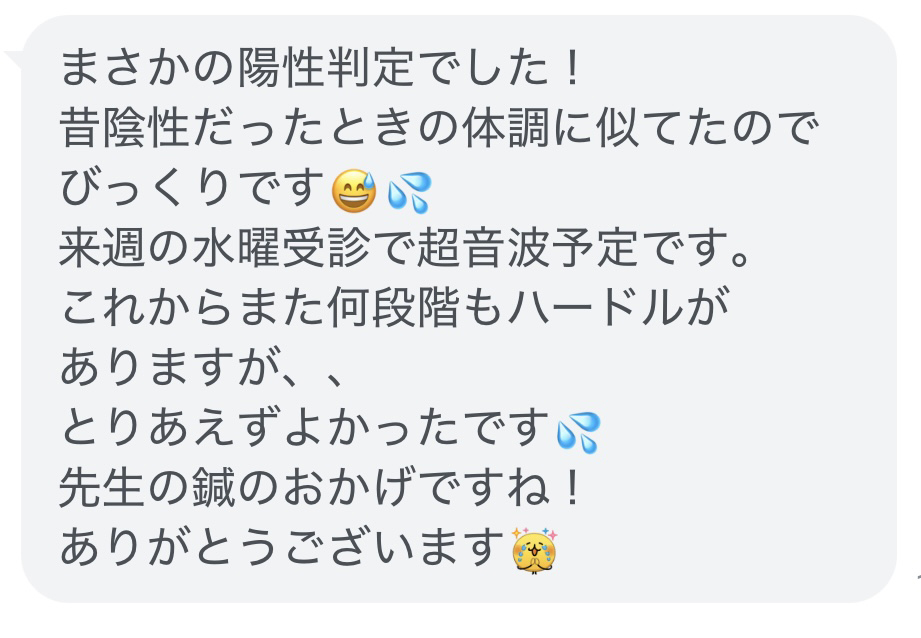
Task: Click the word 陽性判定 in the message
Action: [x=326, y=68]
